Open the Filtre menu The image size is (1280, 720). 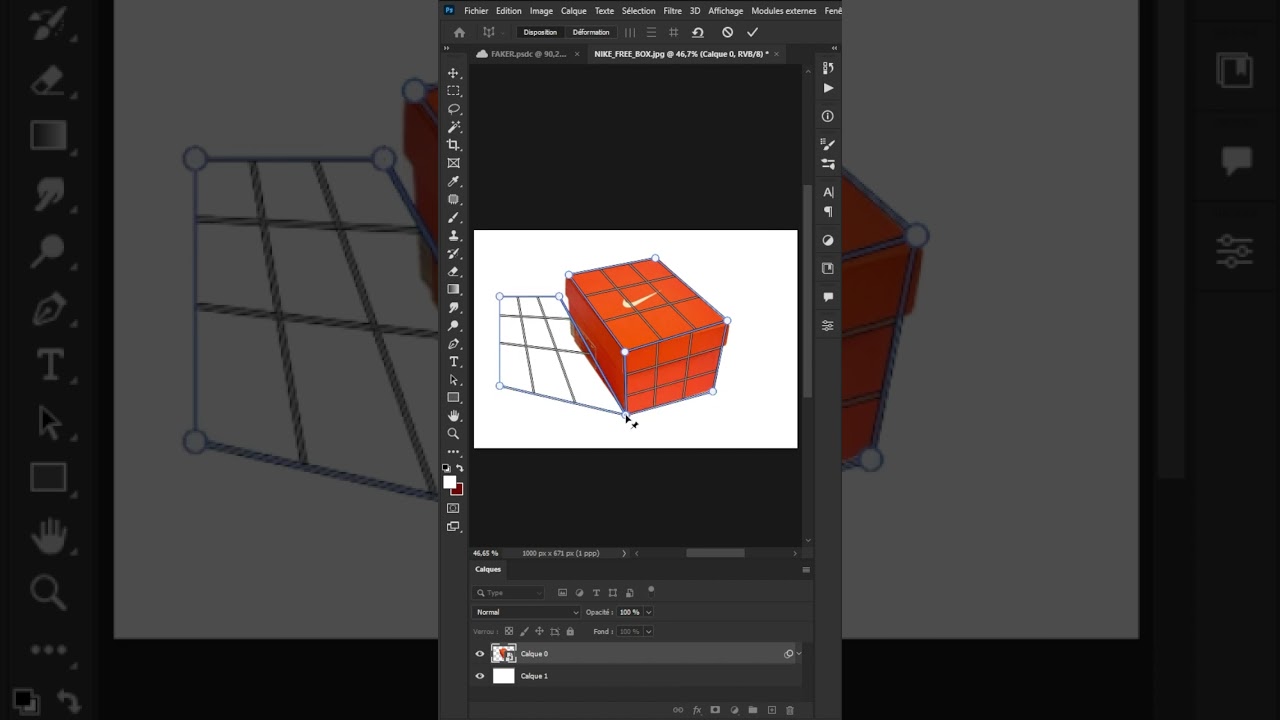[x=673, y=11]
